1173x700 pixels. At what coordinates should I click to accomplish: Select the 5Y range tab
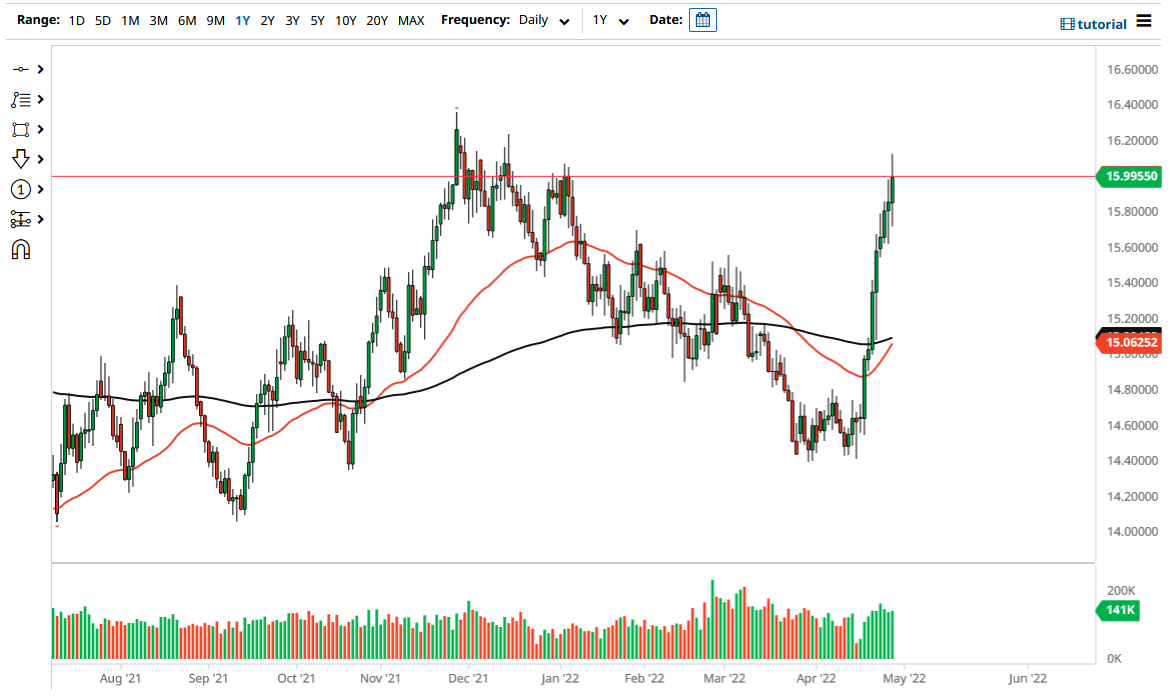tap(317, 20)
